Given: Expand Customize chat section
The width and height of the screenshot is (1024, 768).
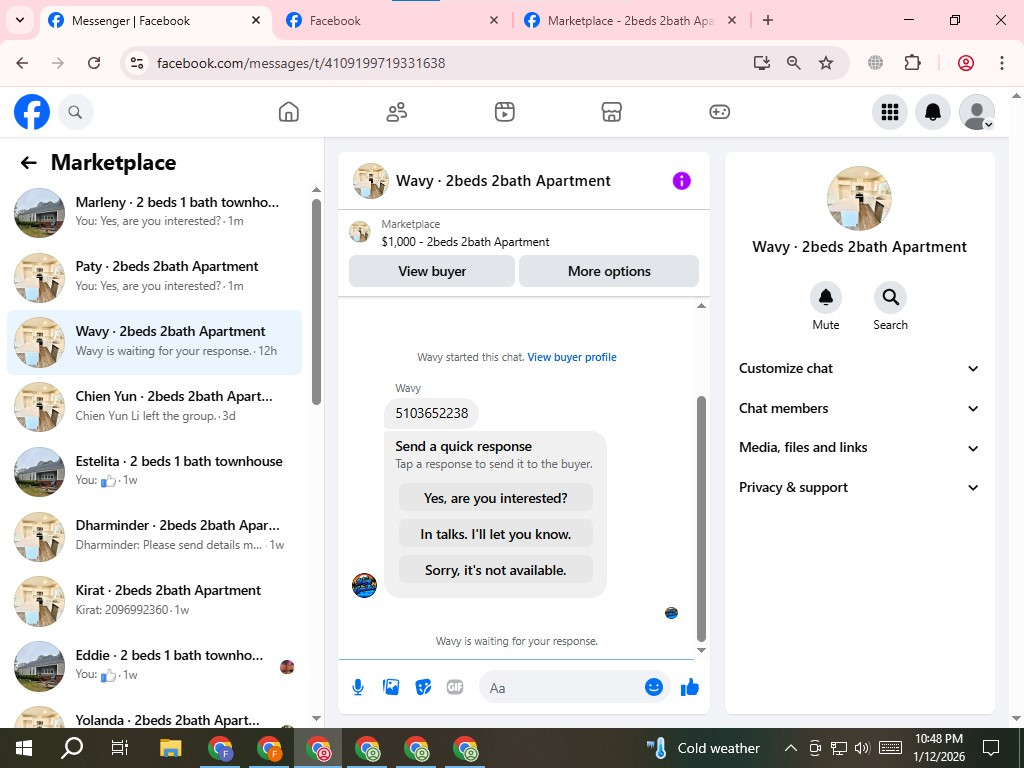Looking at the screenshot, I should (x=859, y=368).
